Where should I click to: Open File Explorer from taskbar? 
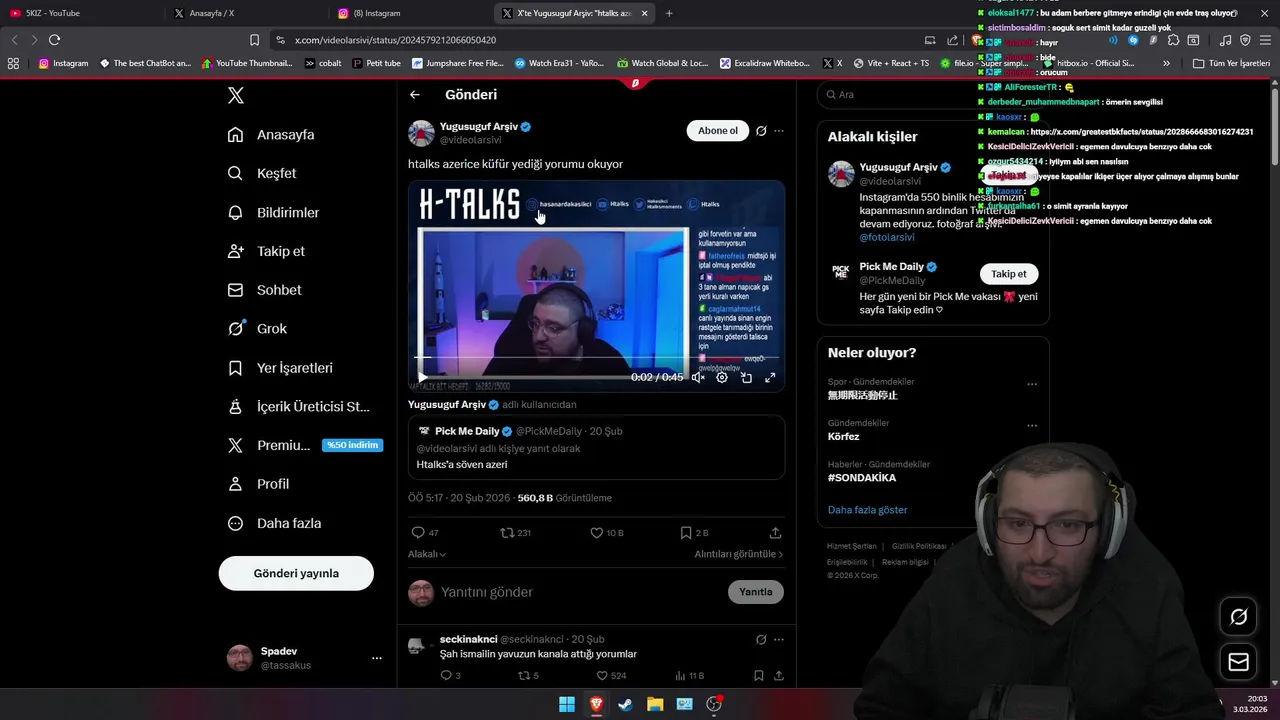(655, 704)
